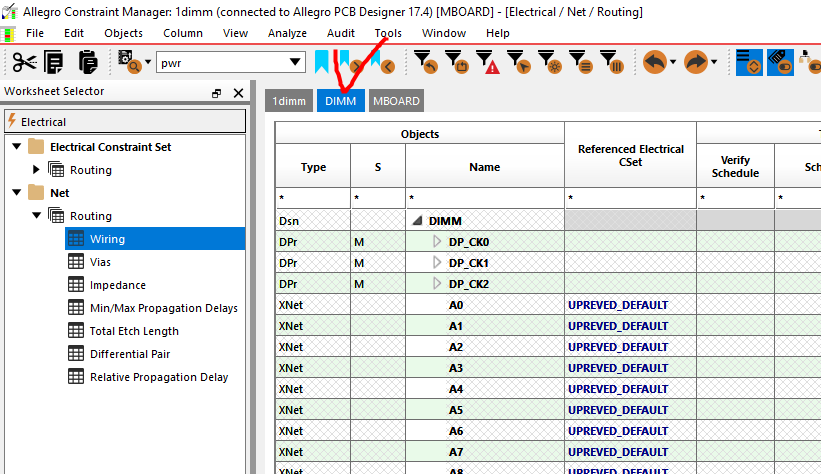Expand the DP_CK0 differential pair
The height and width of the screenshot is (474, 821).
437,241
